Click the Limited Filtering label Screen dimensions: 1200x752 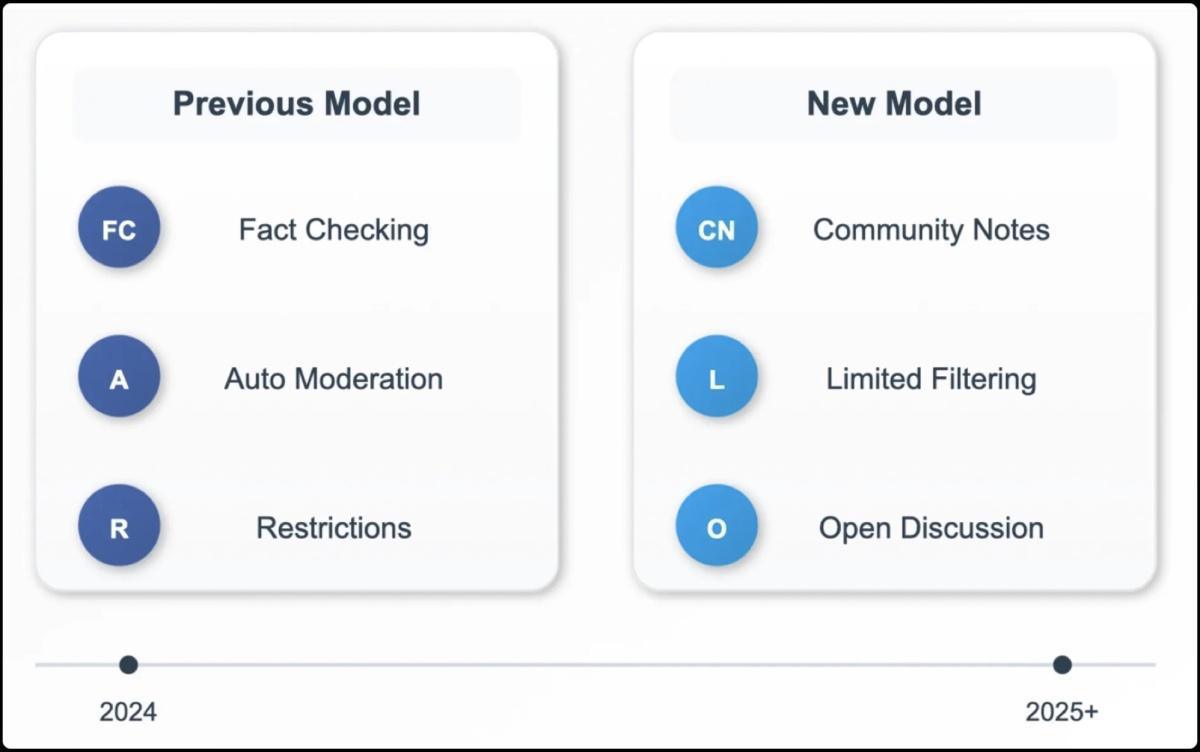(931, 379)
